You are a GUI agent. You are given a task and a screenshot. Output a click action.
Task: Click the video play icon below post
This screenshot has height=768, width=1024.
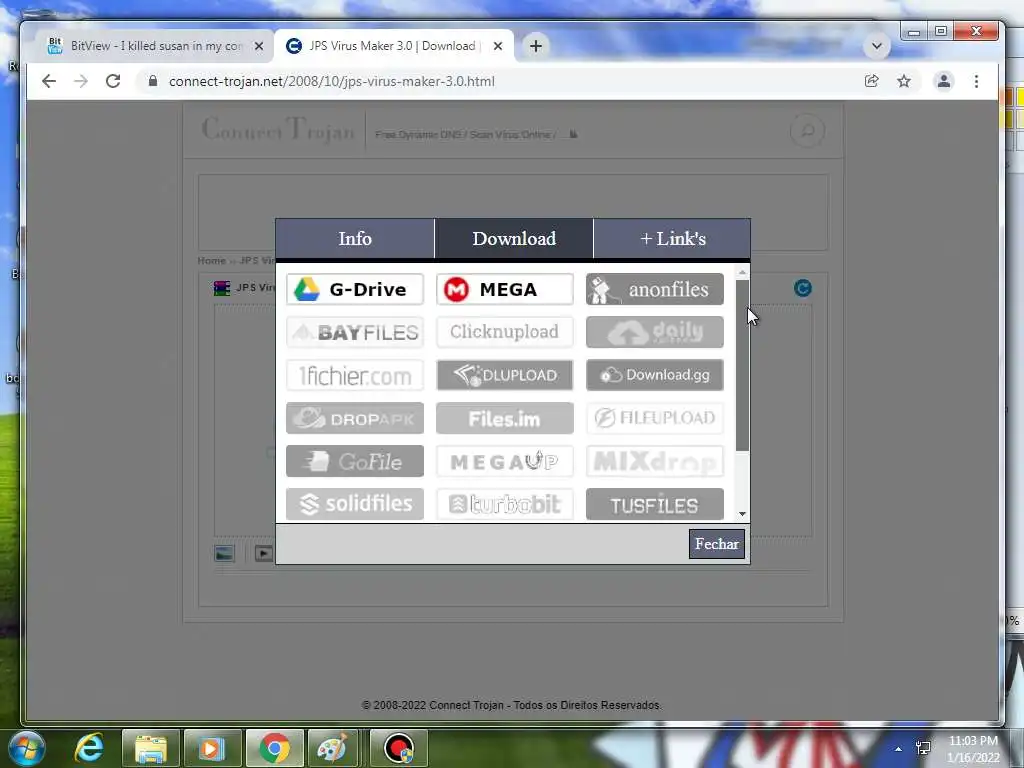point(263,553)
